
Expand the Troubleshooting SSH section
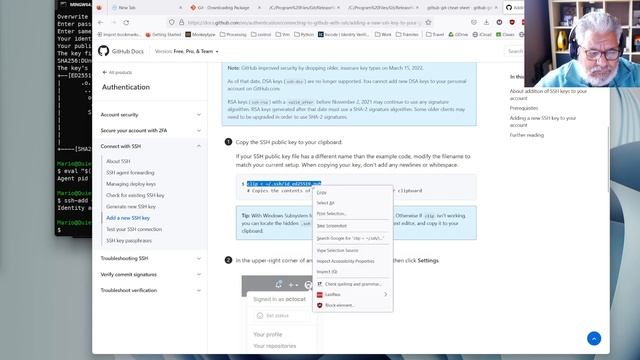tap(151, 258)
